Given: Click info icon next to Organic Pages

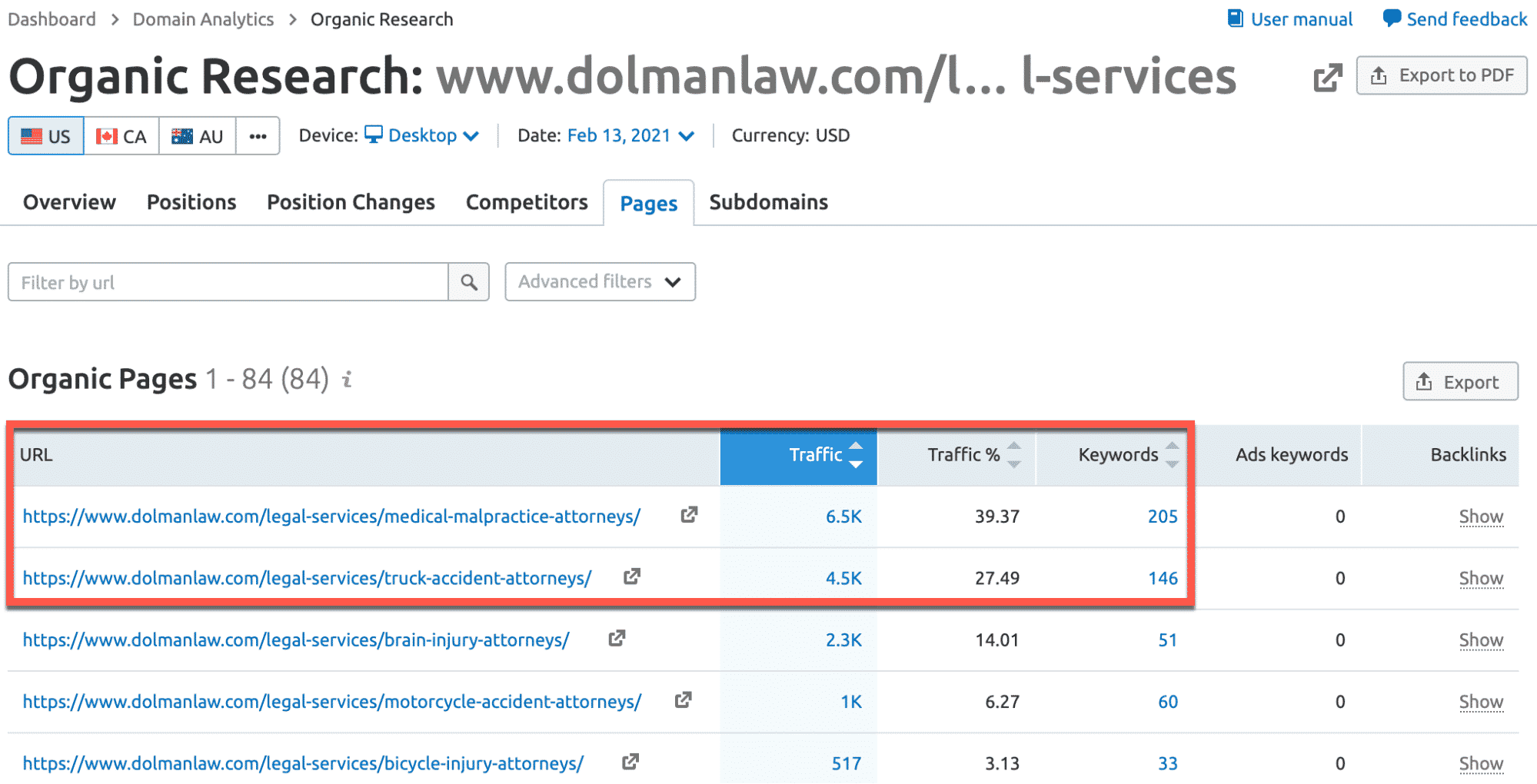Looking at the screenshot, I should pos(348,380).
